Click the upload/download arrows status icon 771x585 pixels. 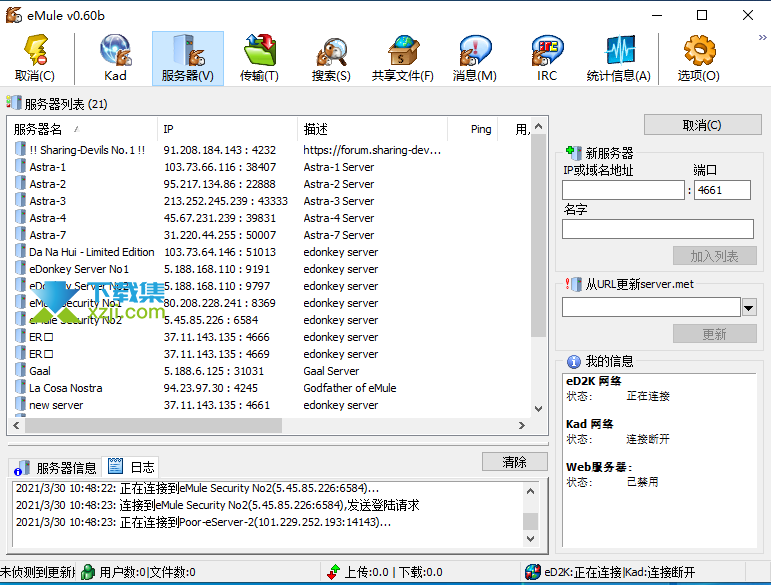coord(333,572)
